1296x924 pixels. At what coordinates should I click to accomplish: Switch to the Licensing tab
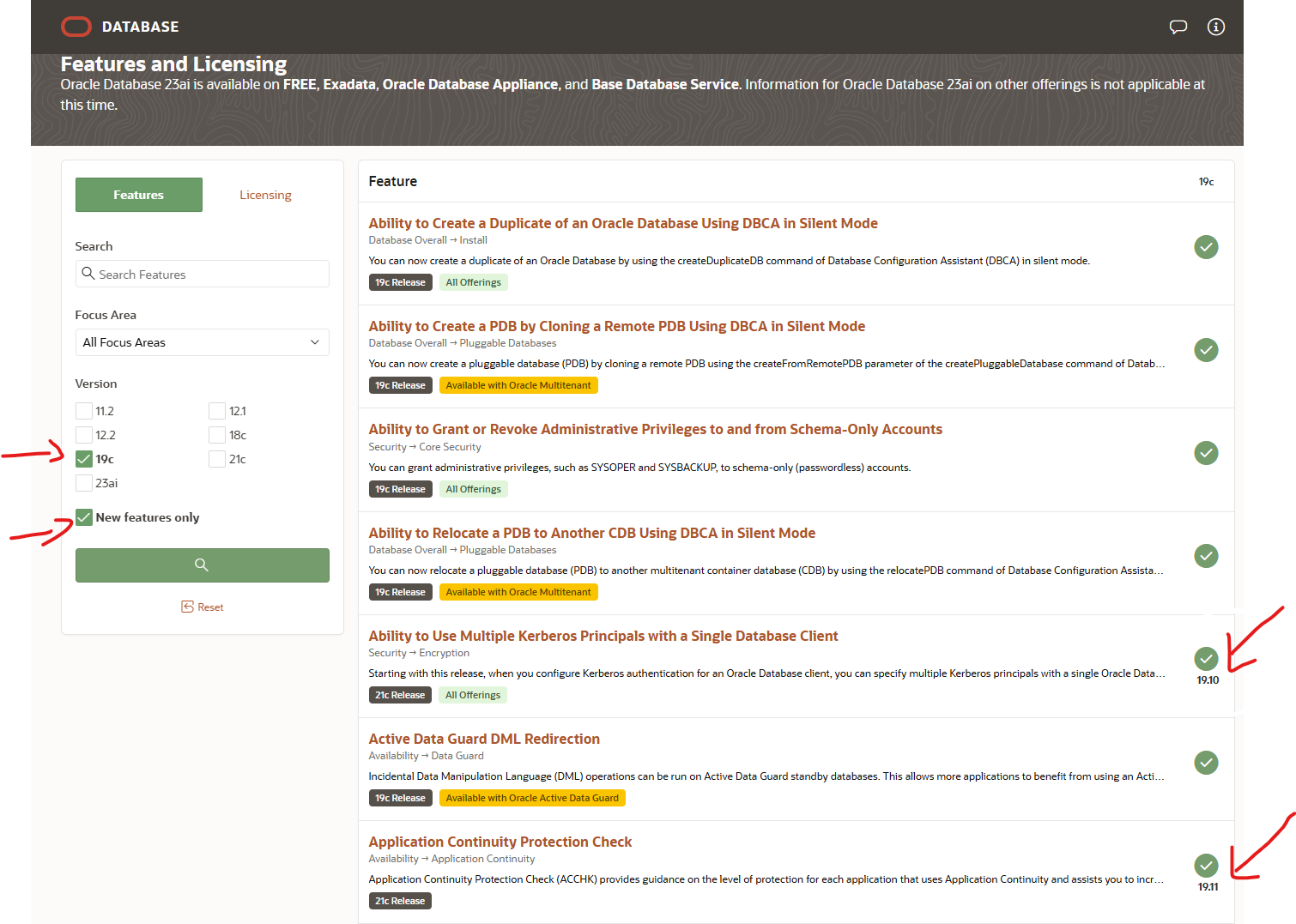click(x=265, y=195)
